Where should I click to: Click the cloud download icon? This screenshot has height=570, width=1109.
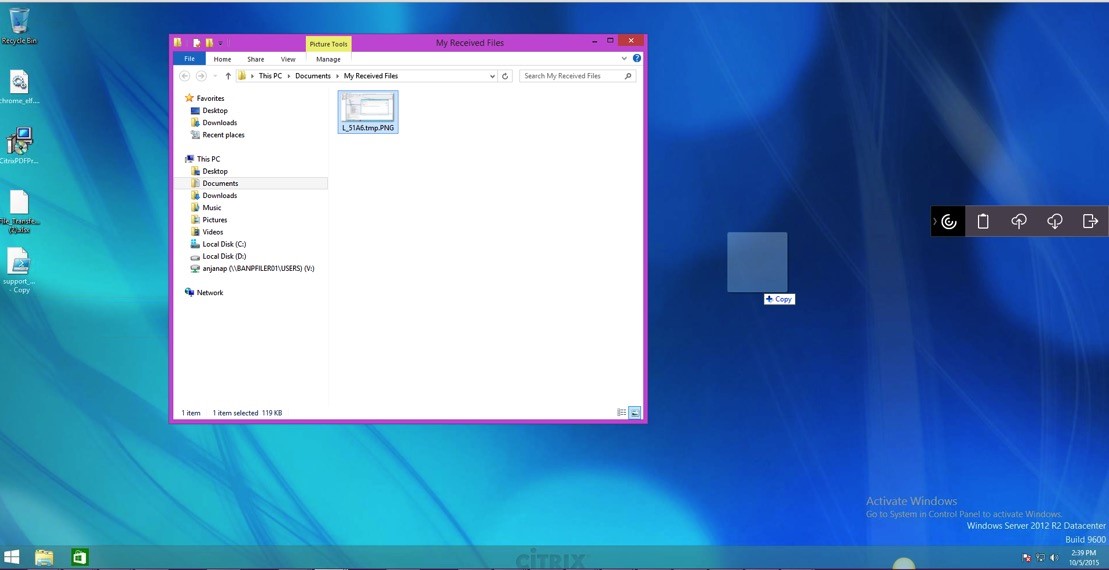tap(1055, 221)
